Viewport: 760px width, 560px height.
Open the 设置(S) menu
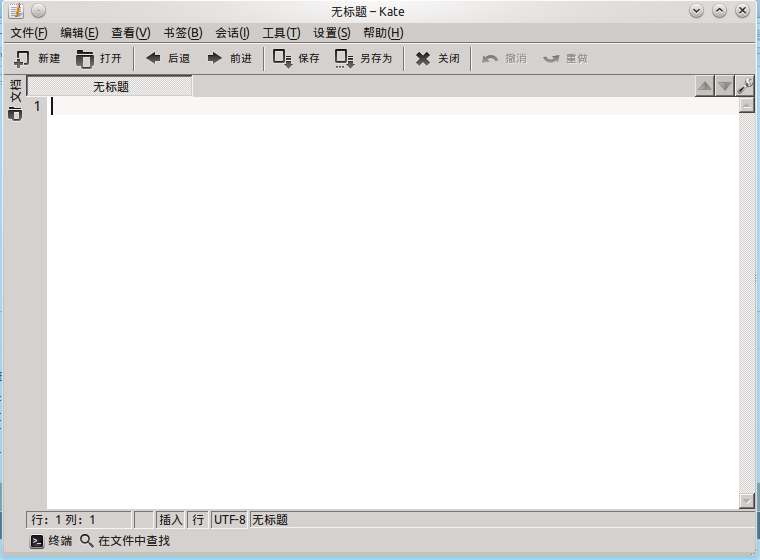(x=332, y=33)
